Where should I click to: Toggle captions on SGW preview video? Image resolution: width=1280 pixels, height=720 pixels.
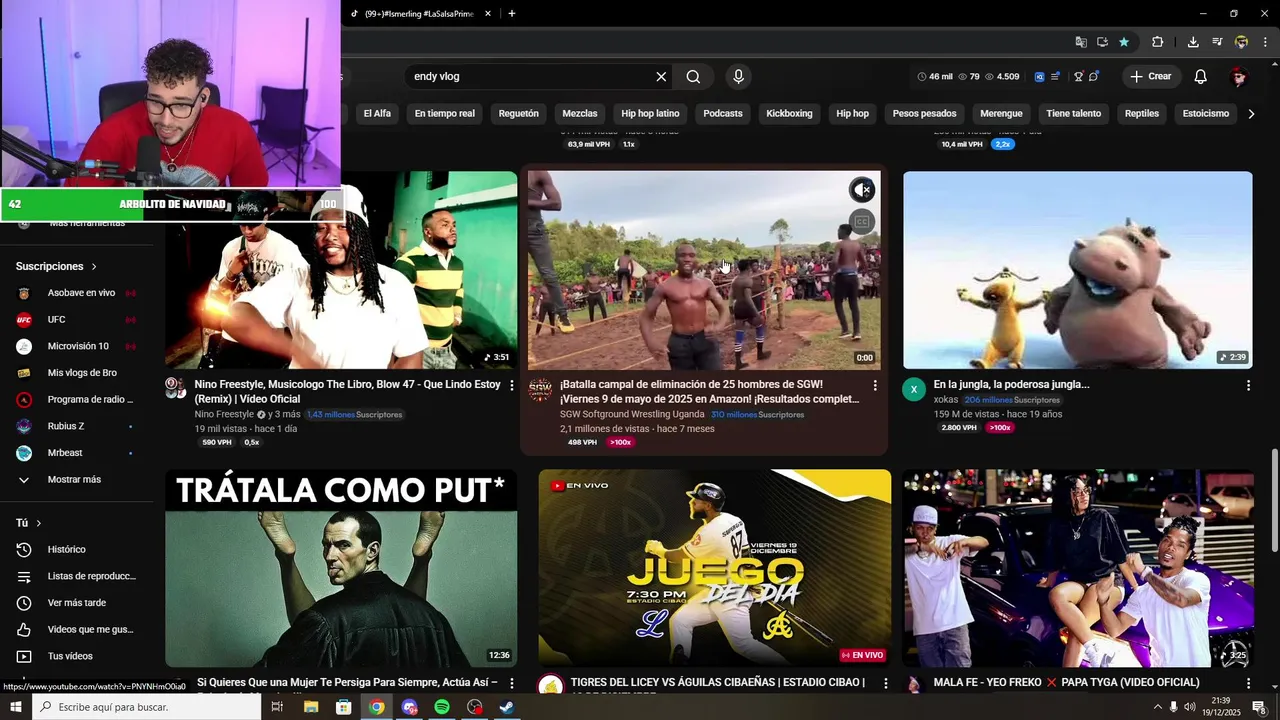click(862, 221)
